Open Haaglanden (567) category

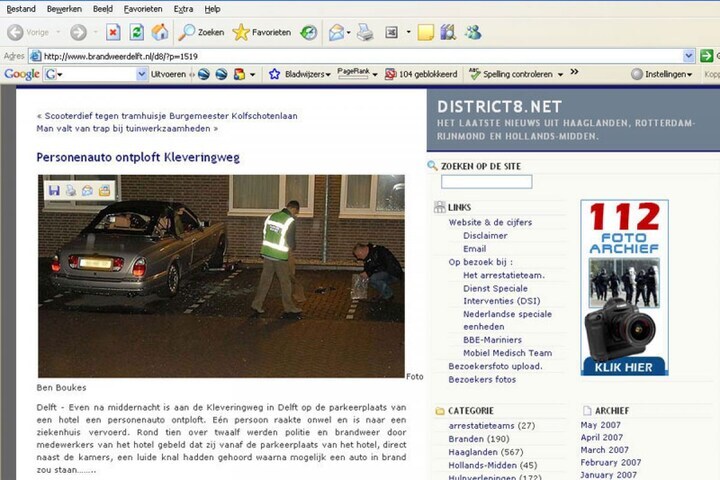[486, 452]
